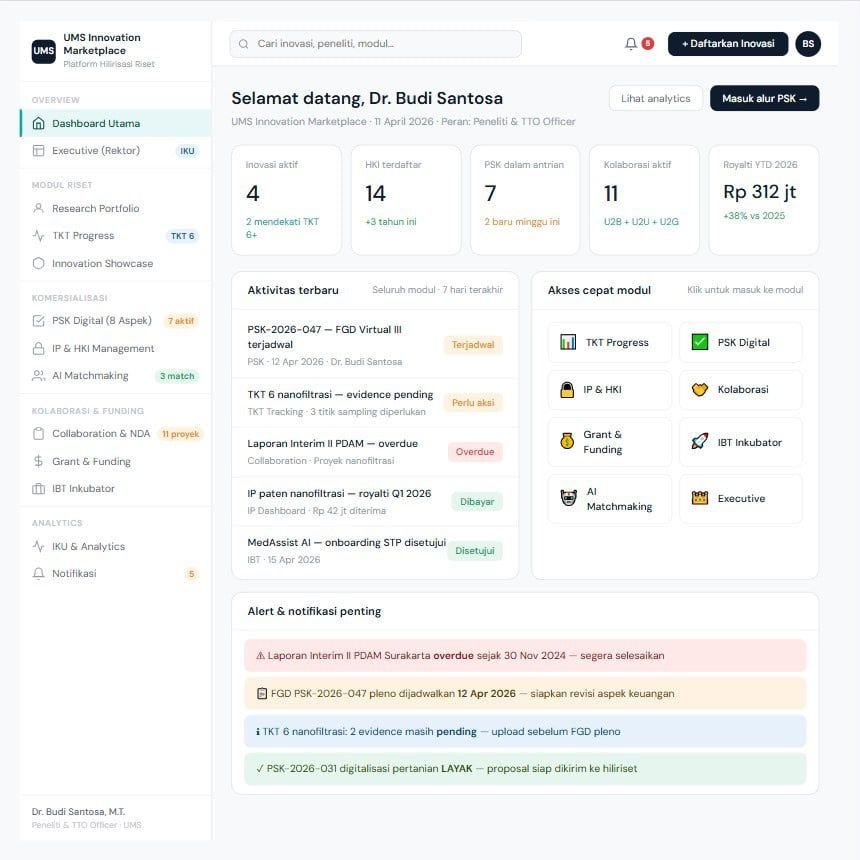Image resolution: width=860 pixels, height=860 pixels.
Task: Click the 3 match sidebar badge
Action: [177, 376]
